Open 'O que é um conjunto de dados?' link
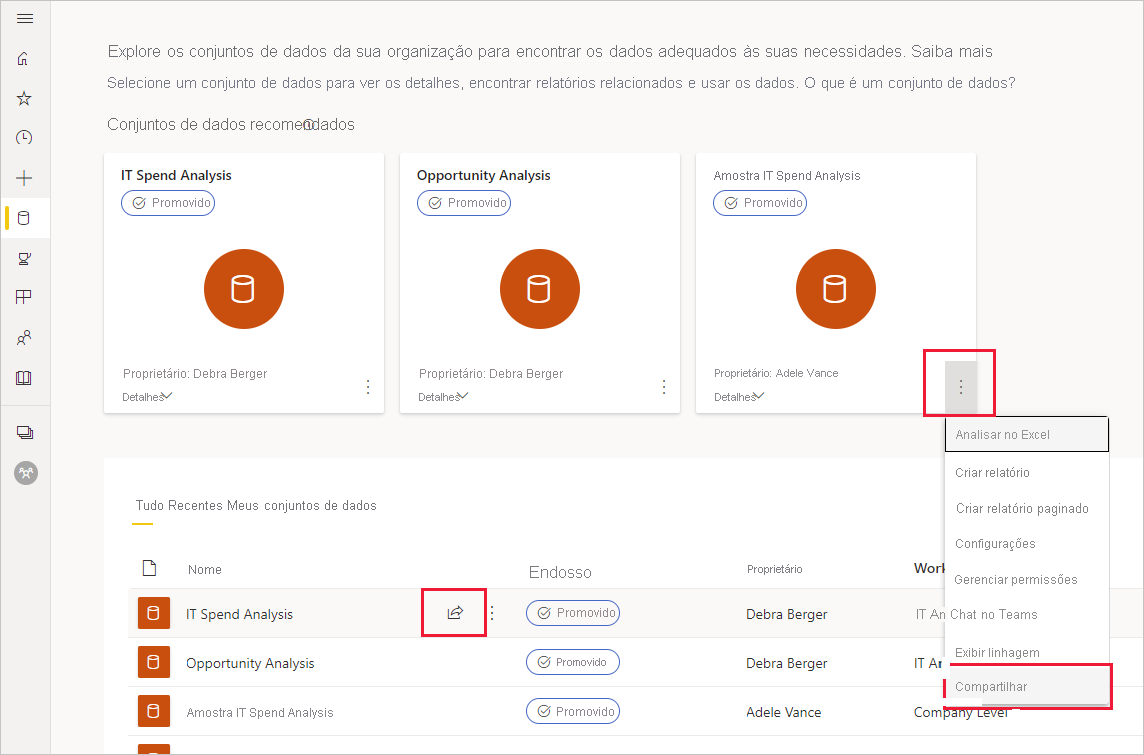Viewport: 1144px width, 755px height. [910, 83]
